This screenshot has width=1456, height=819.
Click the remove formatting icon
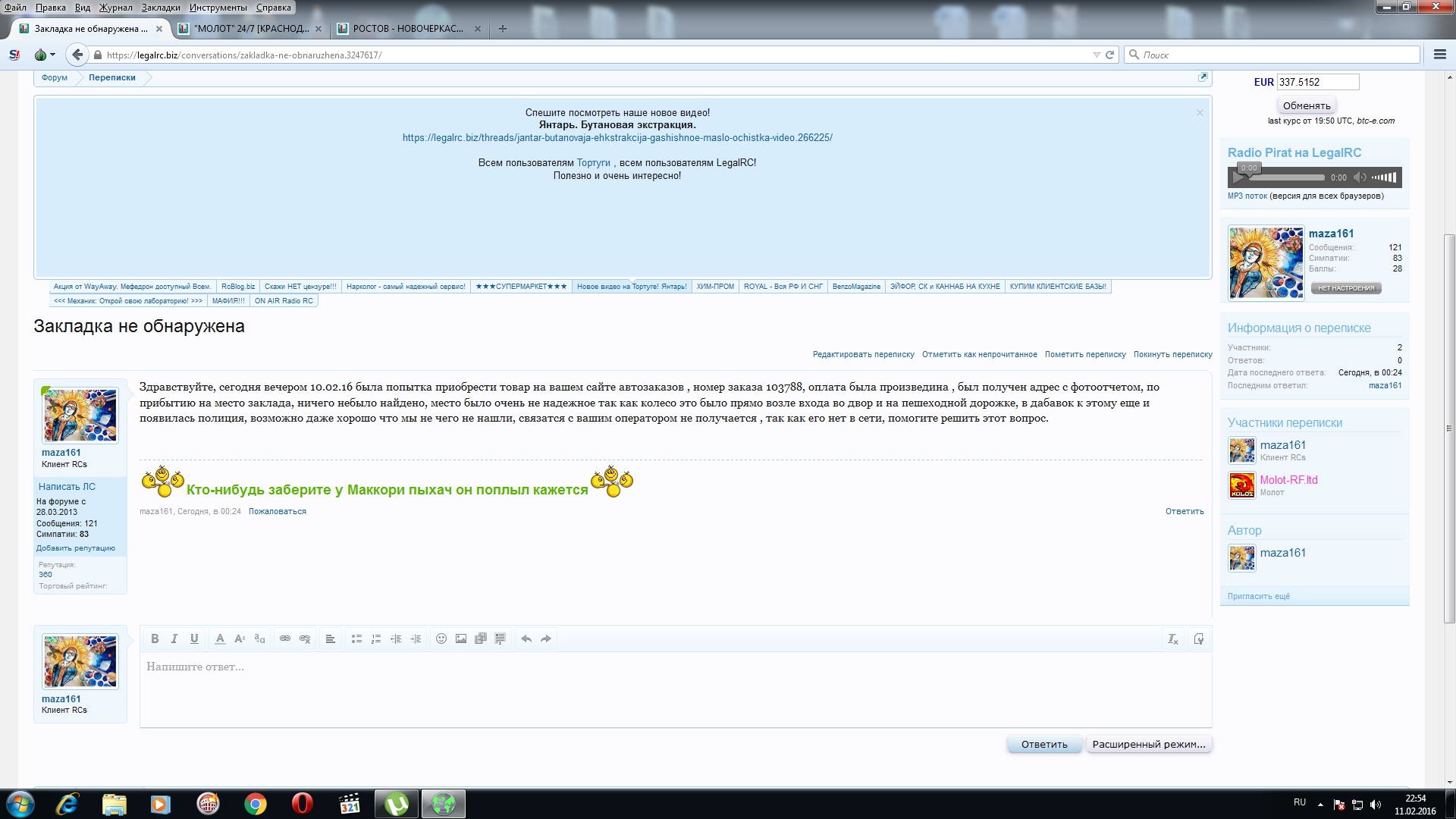pyautogui.click(x=1173, y=639)
